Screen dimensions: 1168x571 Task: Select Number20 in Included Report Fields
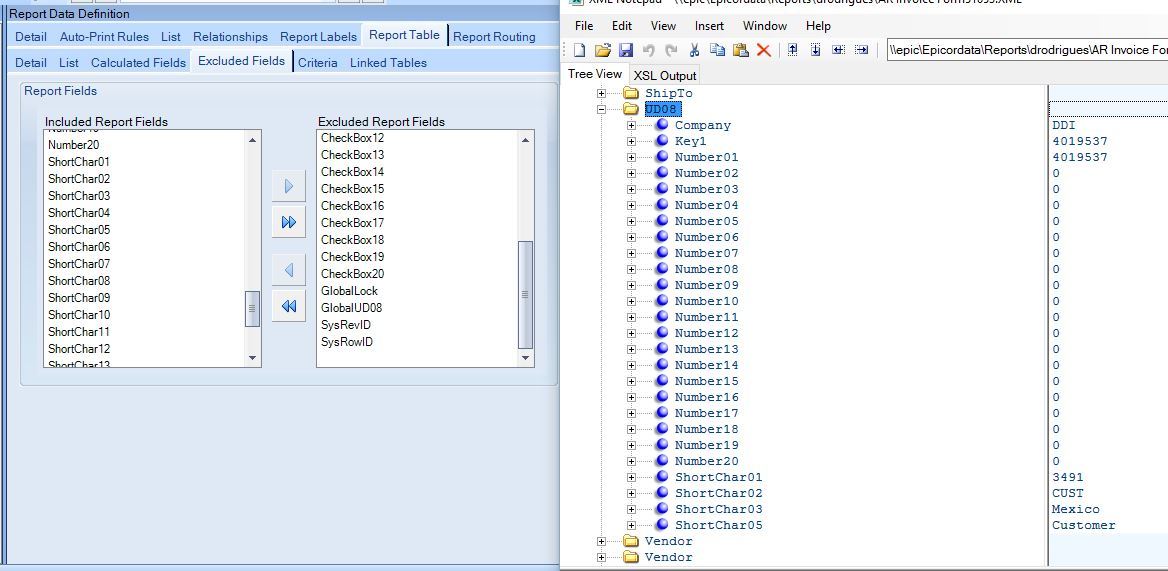point(73,144)
